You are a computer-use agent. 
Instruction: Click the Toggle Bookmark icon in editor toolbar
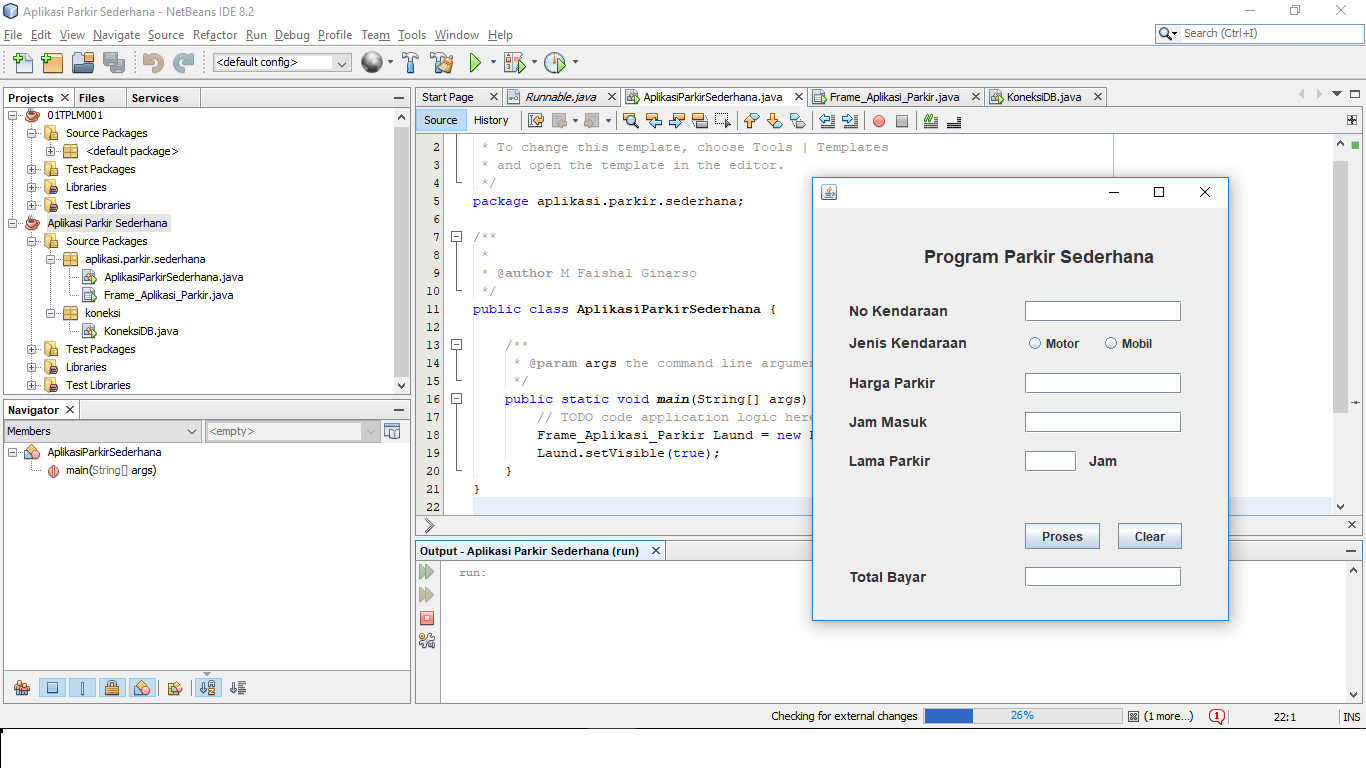point(699,120)
